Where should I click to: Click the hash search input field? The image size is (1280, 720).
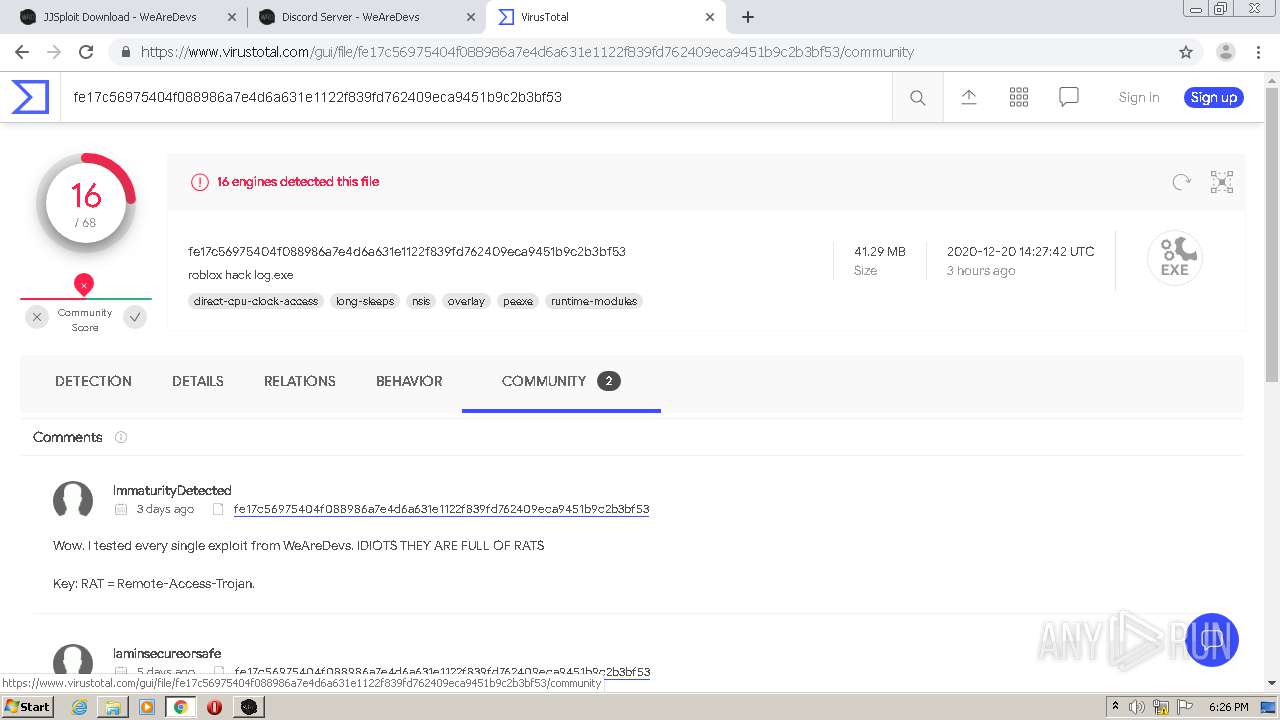(x=476, y=97)
